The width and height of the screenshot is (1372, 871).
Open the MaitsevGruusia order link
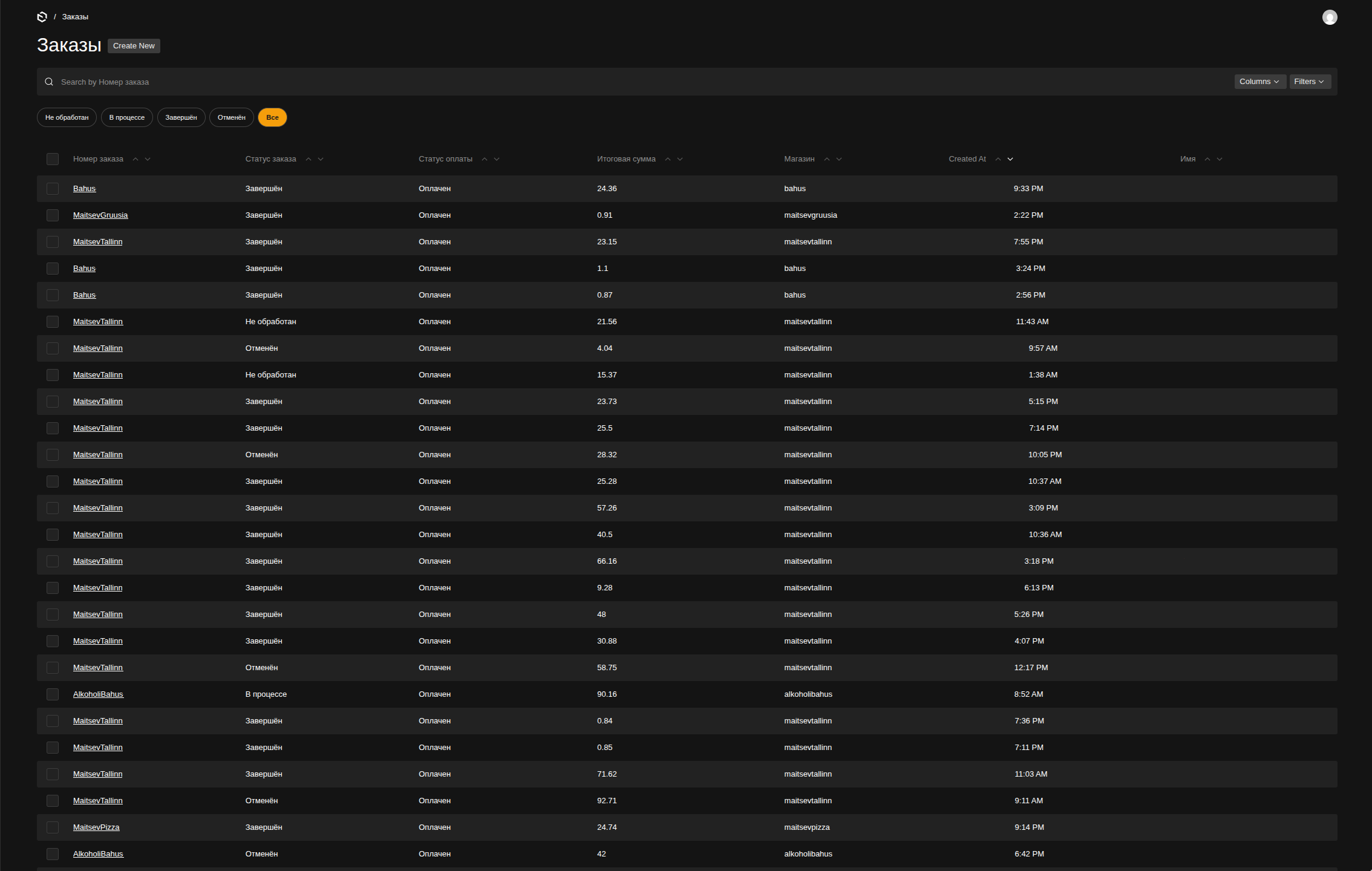pyautogui.click(x=100, y=215)
